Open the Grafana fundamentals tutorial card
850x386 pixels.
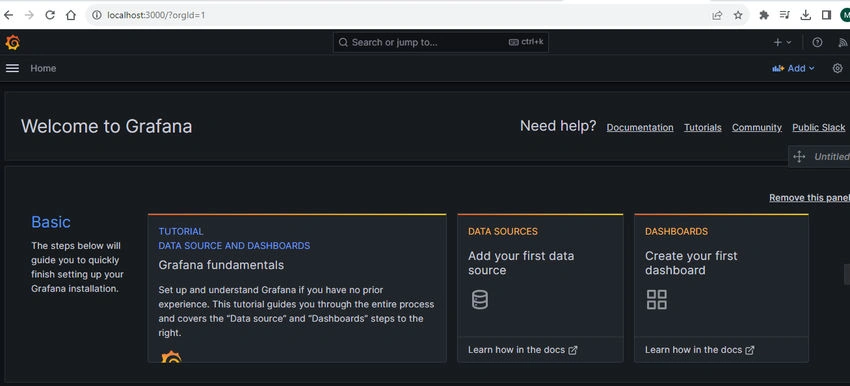(x=297, y=288)
